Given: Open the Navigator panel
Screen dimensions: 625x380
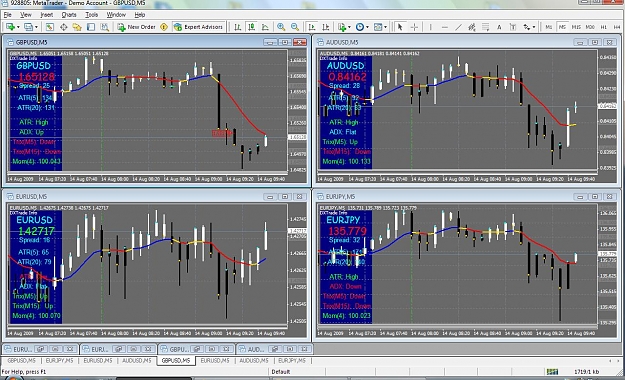Looking at the screenshot, I should click(77, 27).
